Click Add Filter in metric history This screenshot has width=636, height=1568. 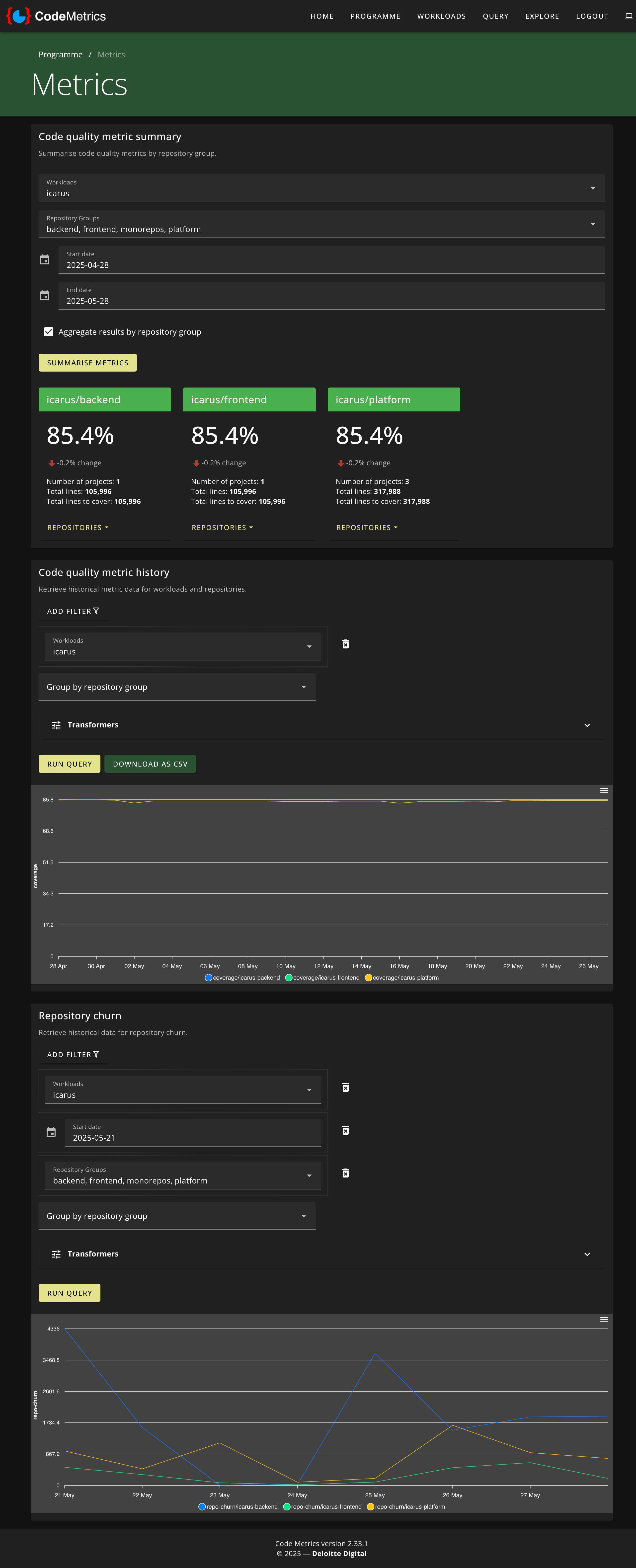(73, 611)
